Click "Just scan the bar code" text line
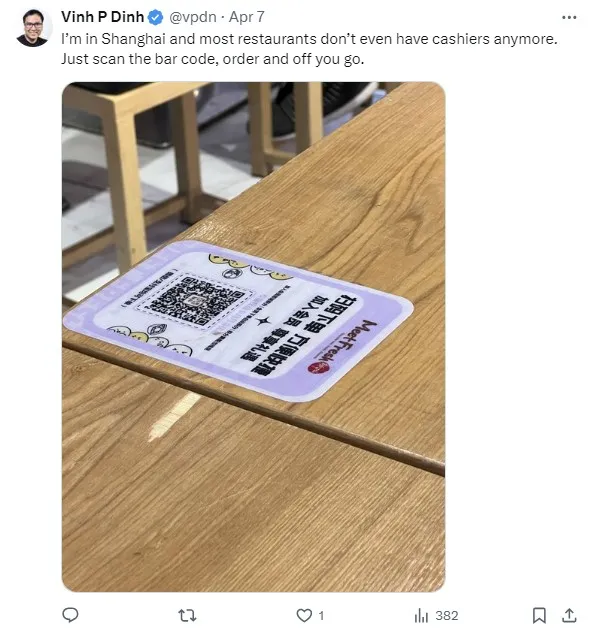This screenshot has width=593, height=629. 213,59
